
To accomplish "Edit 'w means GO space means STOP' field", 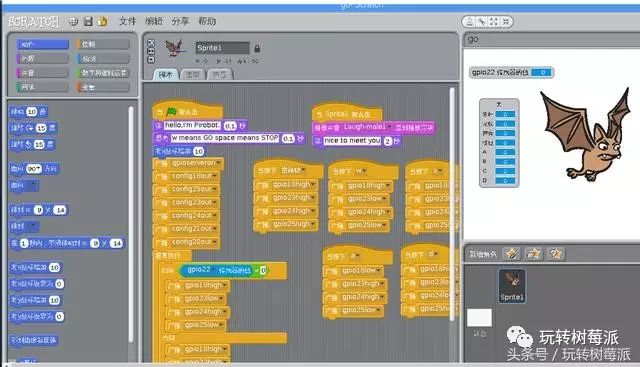I will coord(224,138).
